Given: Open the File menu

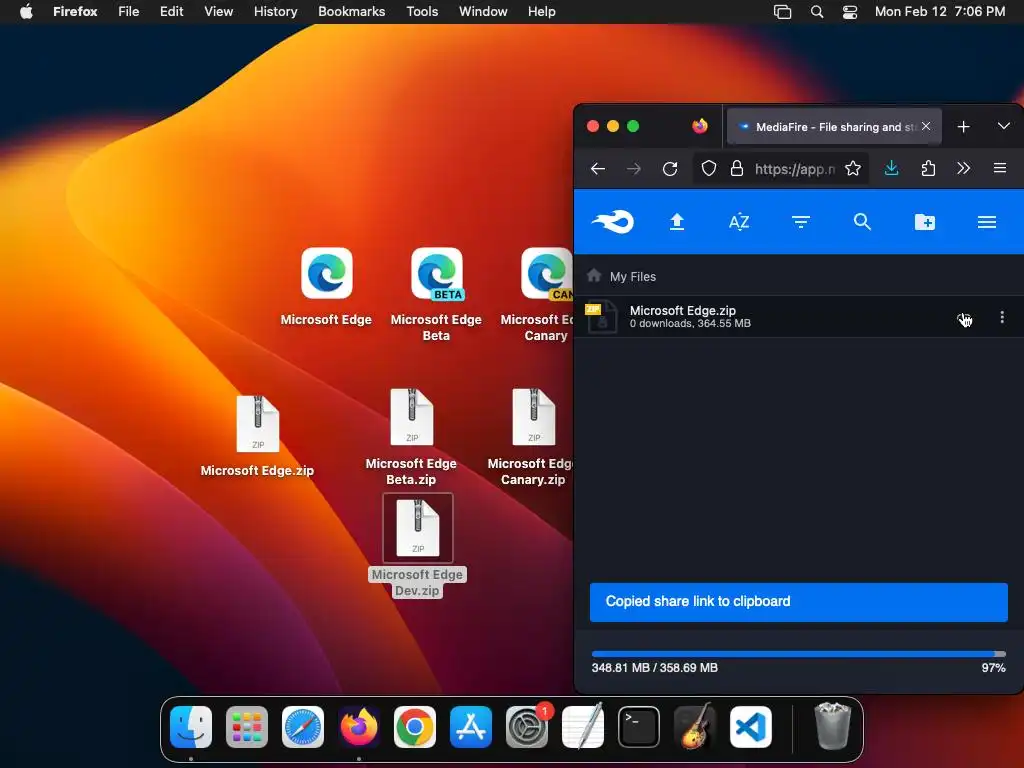Looking at the screenshot, I should (x=129, y=11).
